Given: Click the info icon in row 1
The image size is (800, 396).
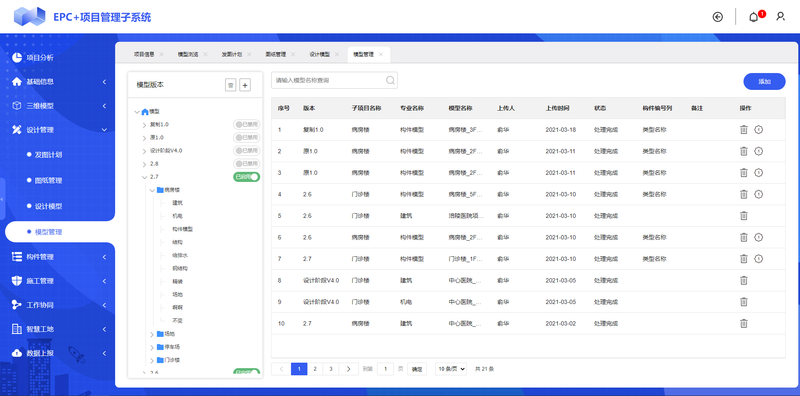Looking at the screenshot, I should click(x=759, y=130).
